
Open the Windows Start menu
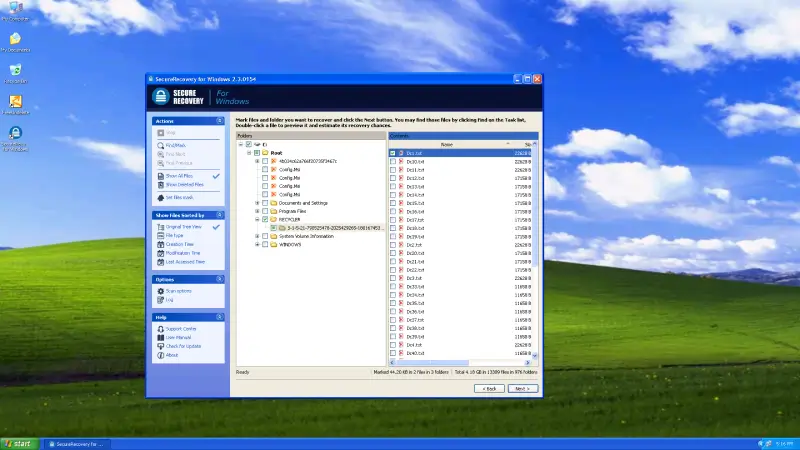pyautogui.click(x=19, y=444)
